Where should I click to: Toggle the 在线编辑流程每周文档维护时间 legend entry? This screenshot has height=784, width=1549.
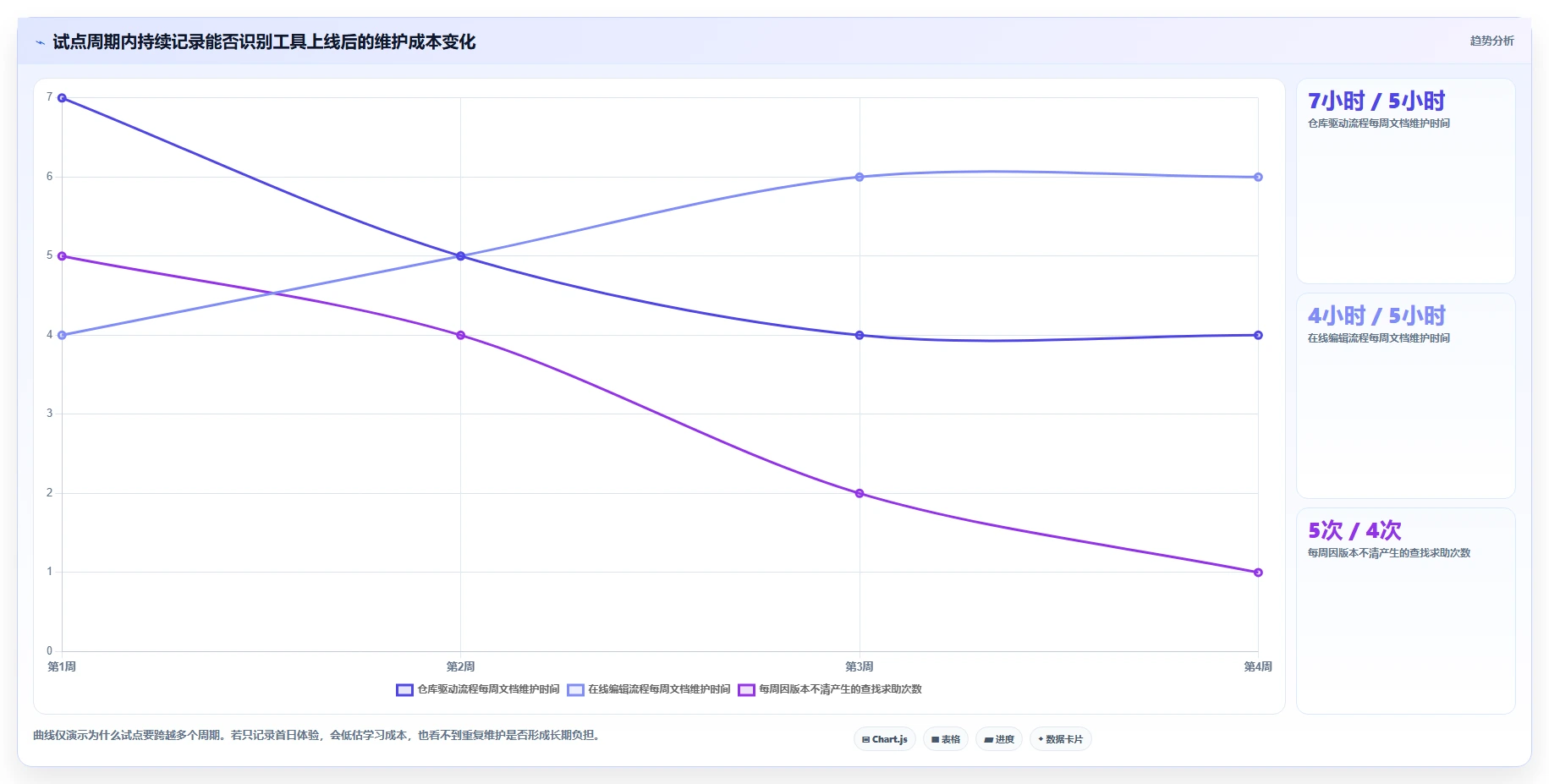(649, 689)
